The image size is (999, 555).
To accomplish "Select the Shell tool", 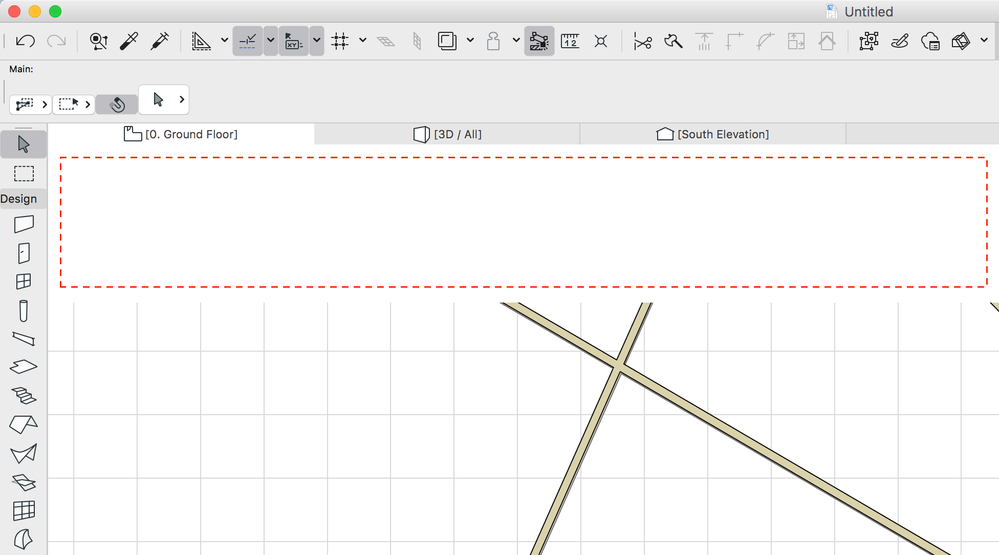I will 24,454.
